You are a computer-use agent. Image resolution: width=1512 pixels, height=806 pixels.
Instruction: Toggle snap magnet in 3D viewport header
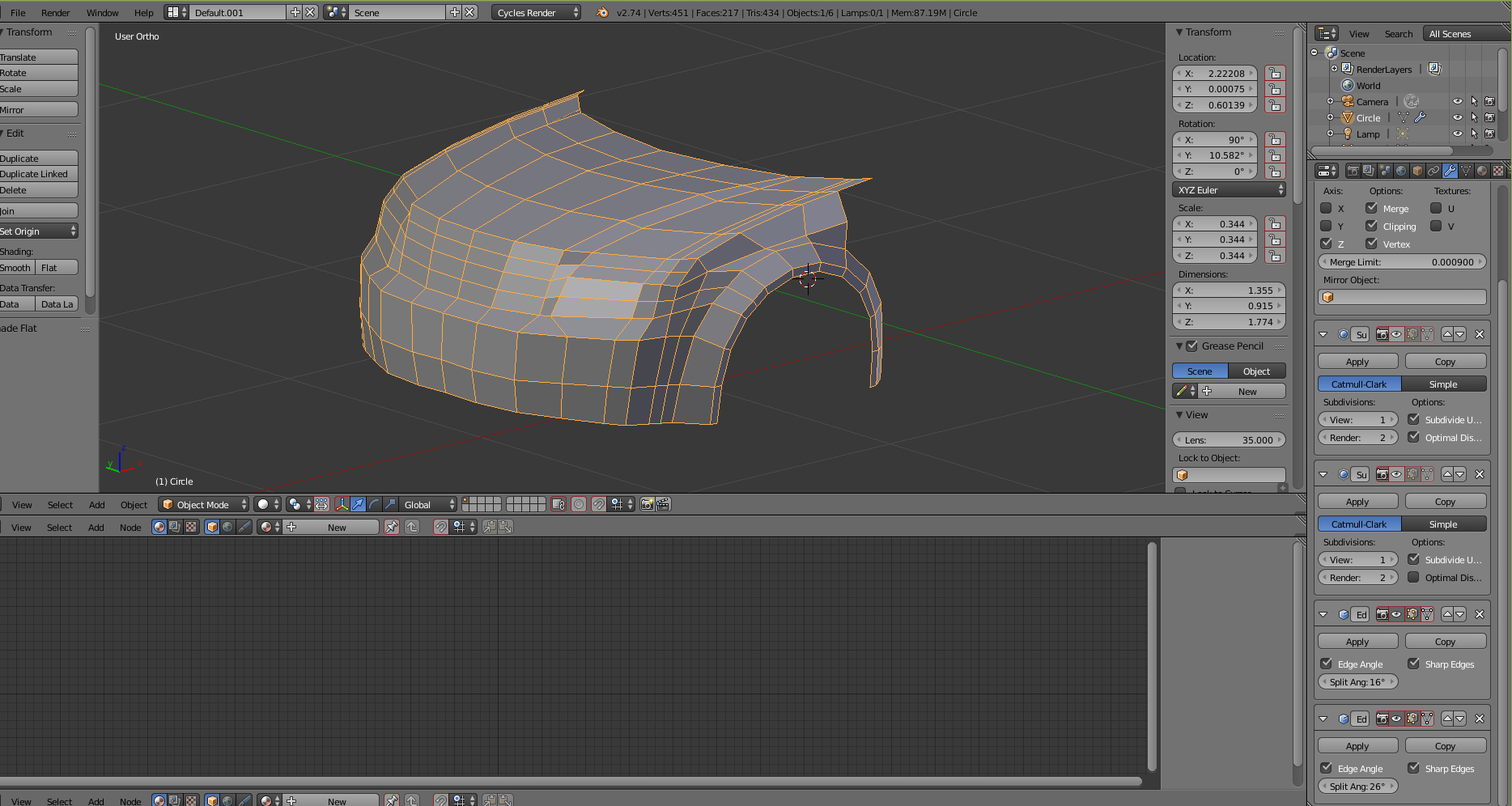[x=598, y=504]
